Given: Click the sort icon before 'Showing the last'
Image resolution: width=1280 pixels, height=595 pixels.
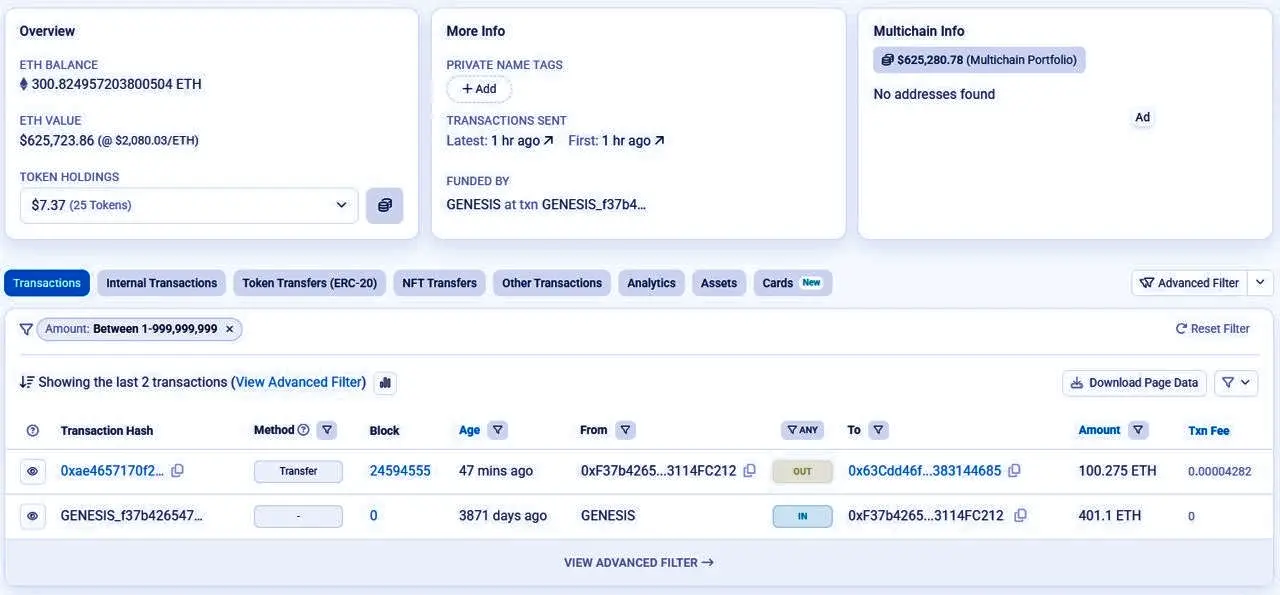Looking at the screenshot, I should coord(27,382).
